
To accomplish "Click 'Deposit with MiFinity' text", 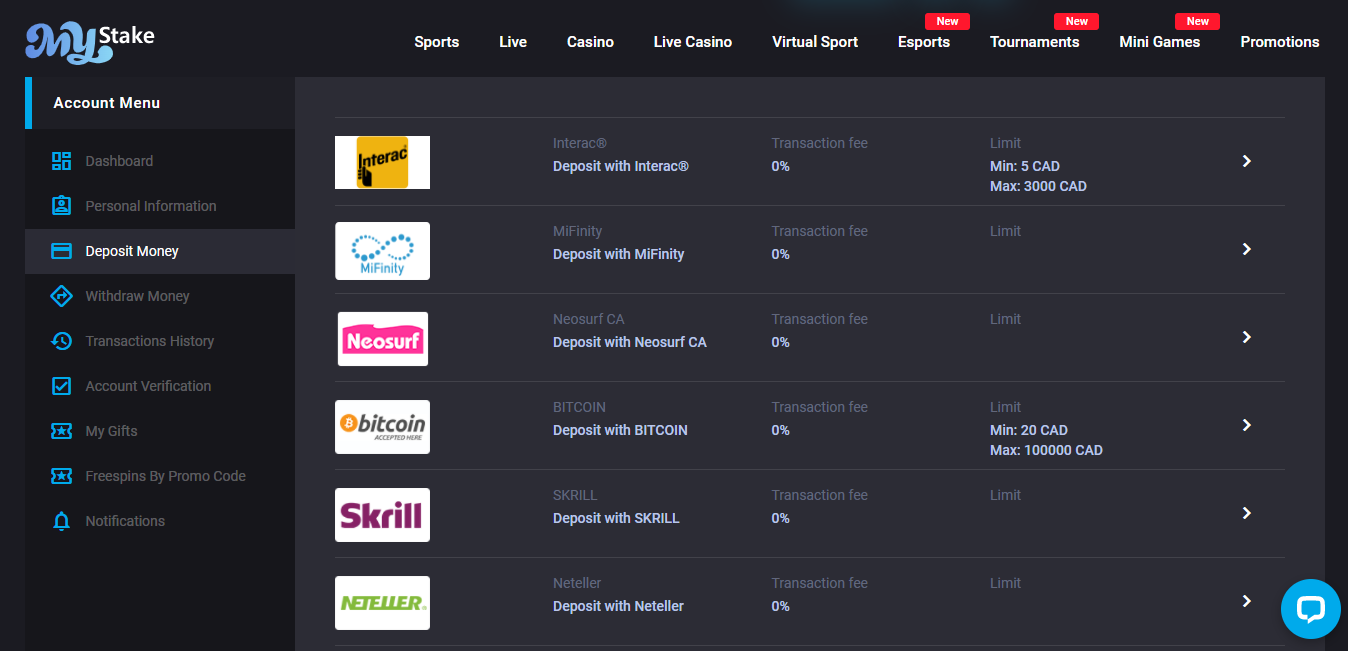I will point(619,254).
